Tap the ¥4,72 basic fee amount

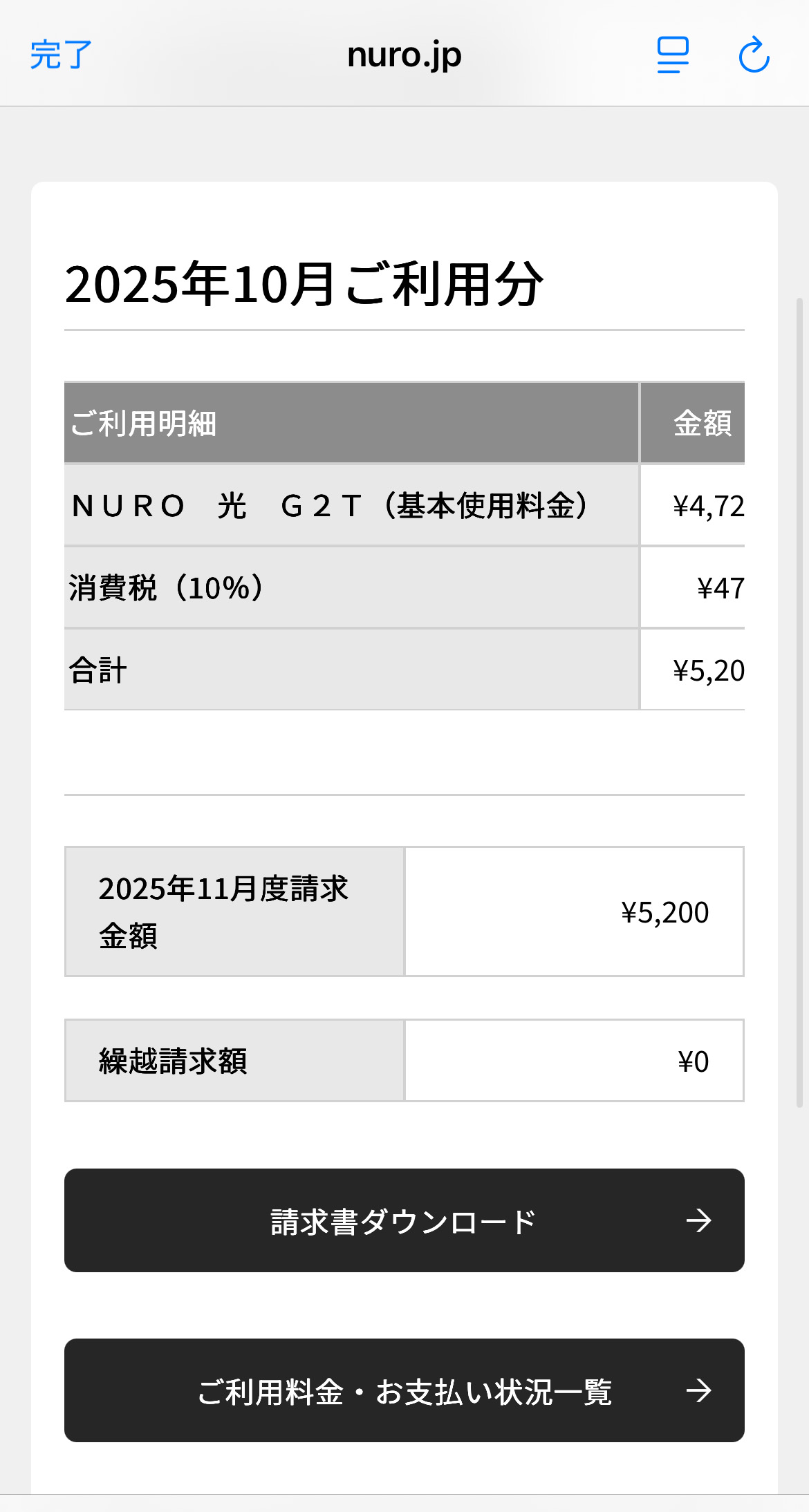click(707, 507)
